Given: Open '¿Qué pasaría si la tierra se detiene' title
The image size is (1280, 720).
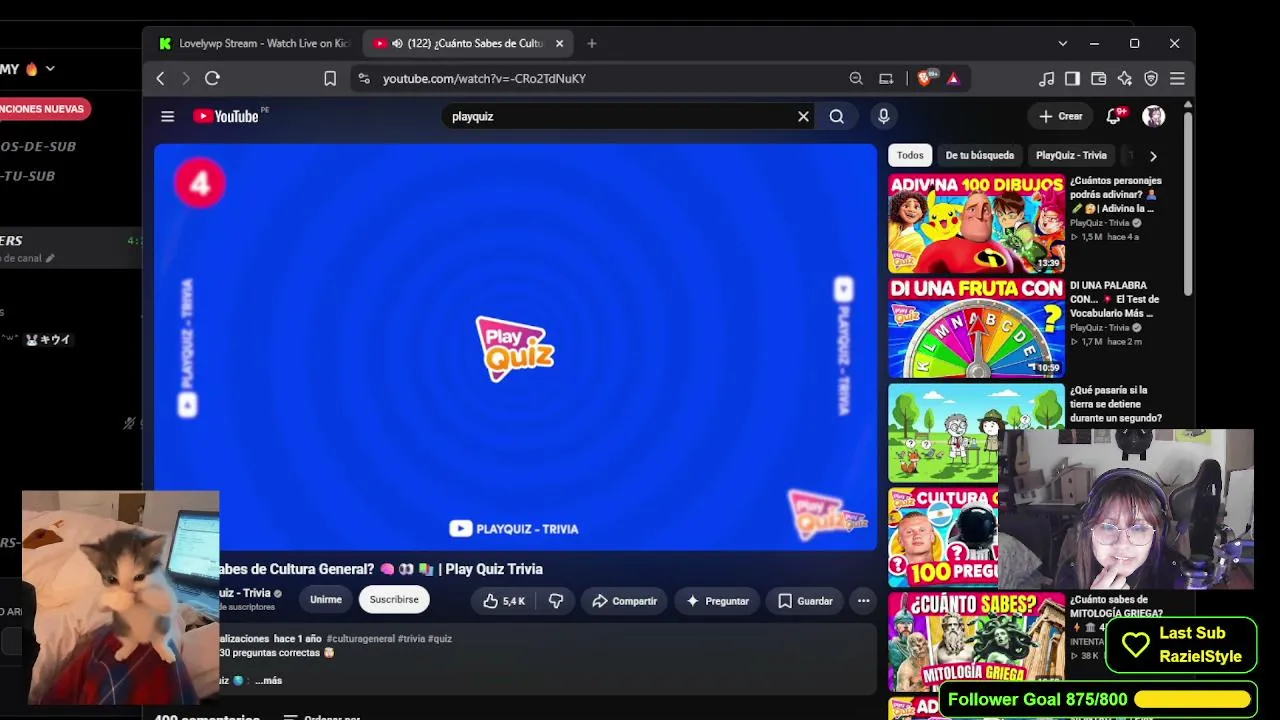Looking at the screenshot, I should [x=1116, y=404].
